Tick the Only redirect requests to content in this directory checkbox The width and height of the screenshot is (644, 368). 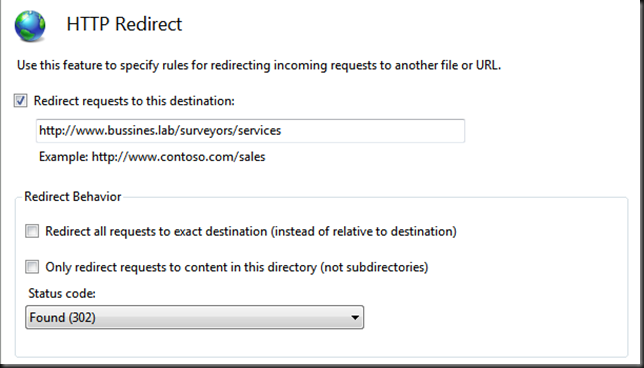32,267
